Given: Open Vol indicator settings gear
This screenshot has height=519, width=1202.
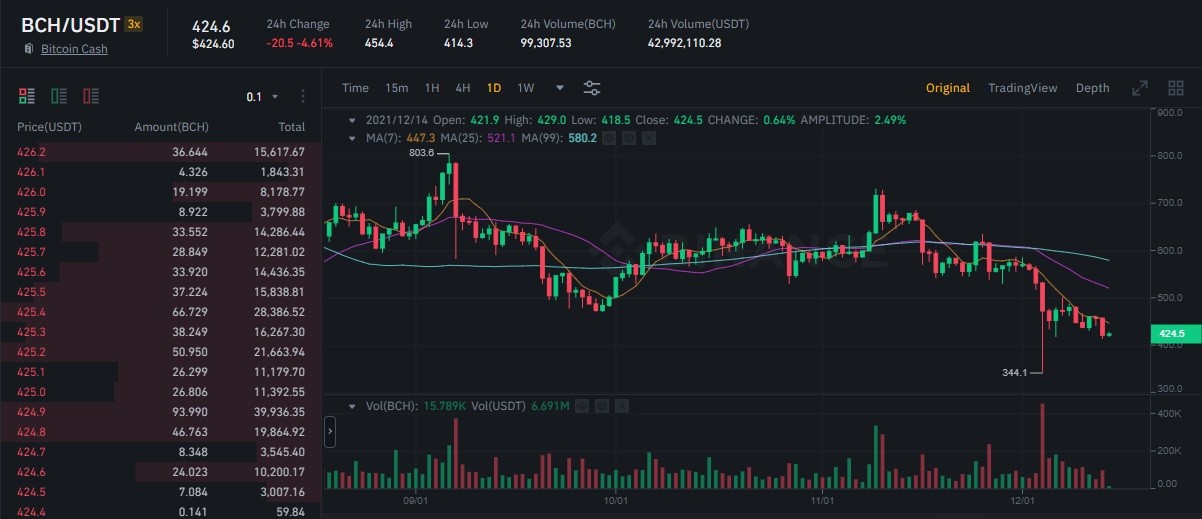Looking at the screenshot, I should tap(600, 406).
